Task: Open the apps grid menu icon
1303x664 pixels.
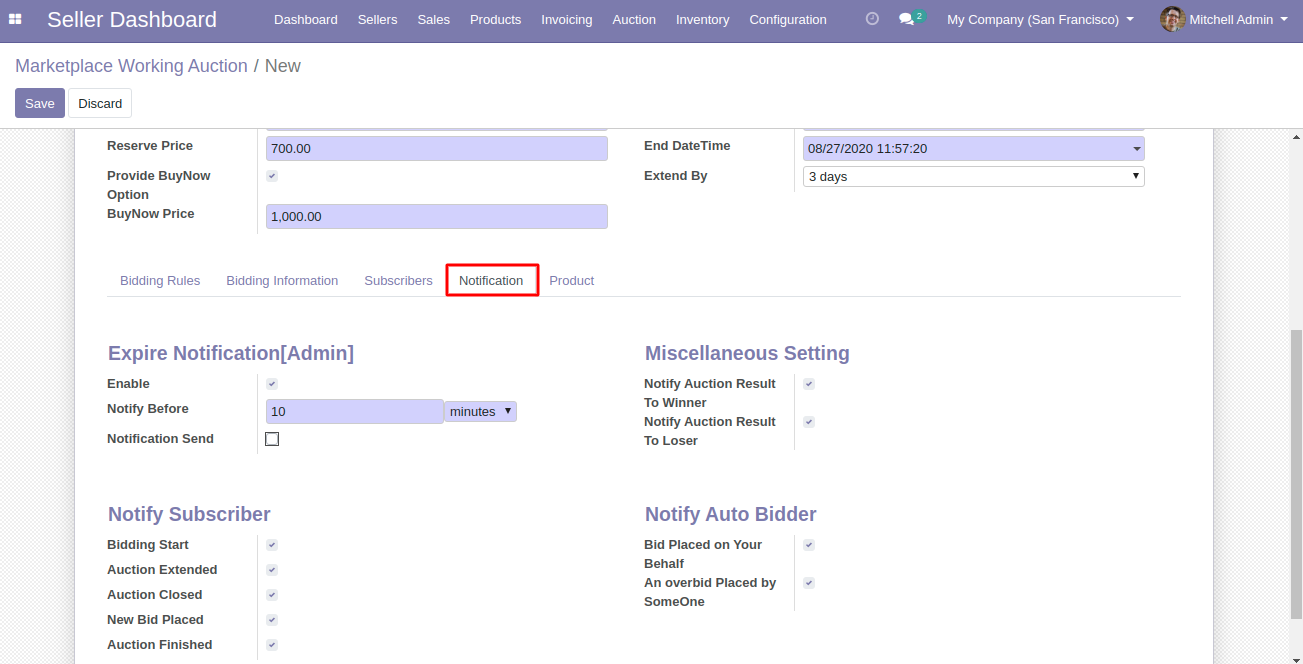Action: pos(15,19)
